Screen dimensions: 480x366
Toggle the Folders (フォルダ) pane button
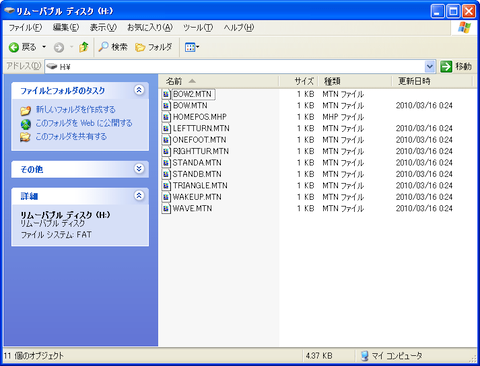coord(154,47)
